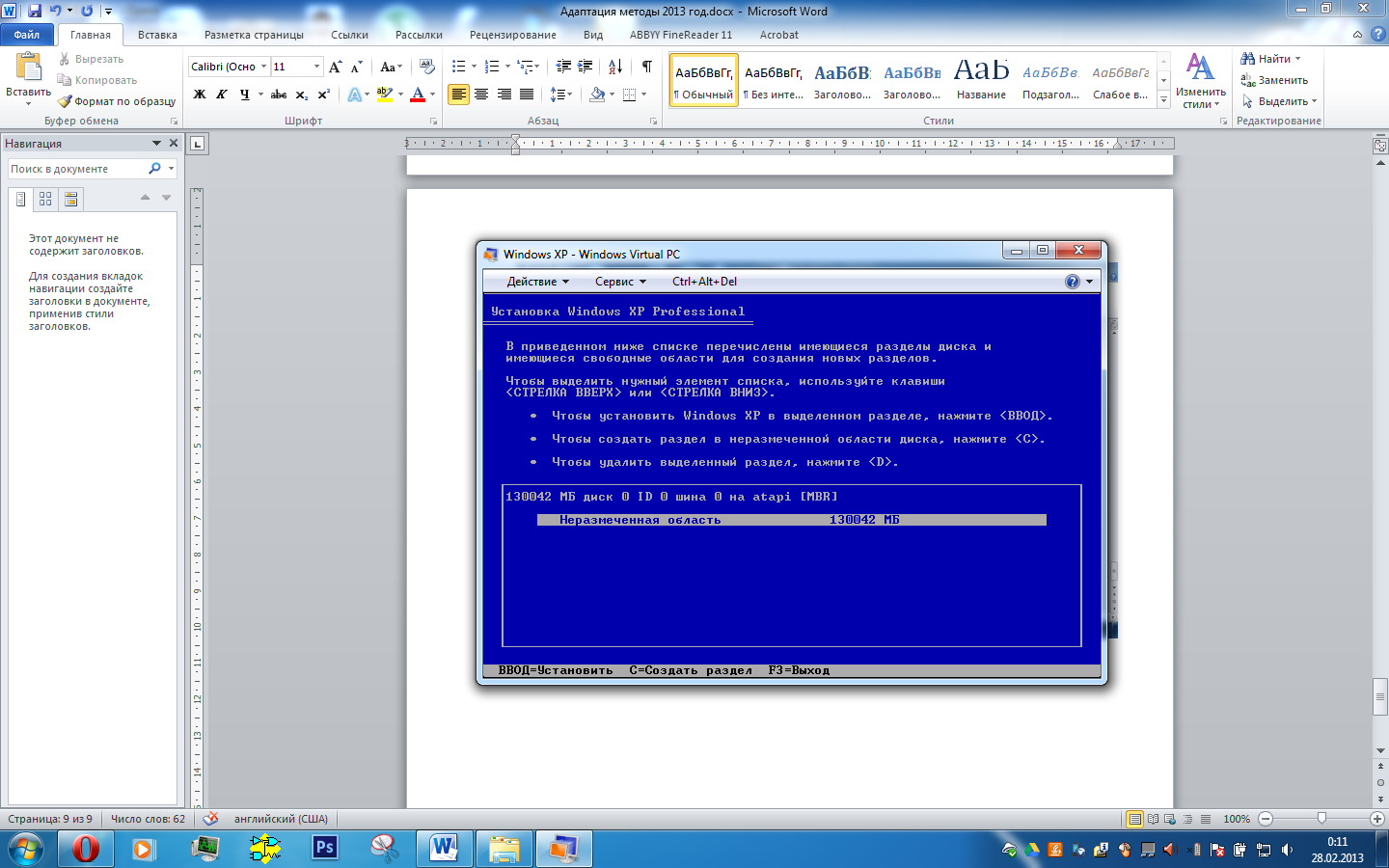The width and height of the screenshot is (1389, 868).
Task: Sort text alphabetically icon
Action: point(614,67)
